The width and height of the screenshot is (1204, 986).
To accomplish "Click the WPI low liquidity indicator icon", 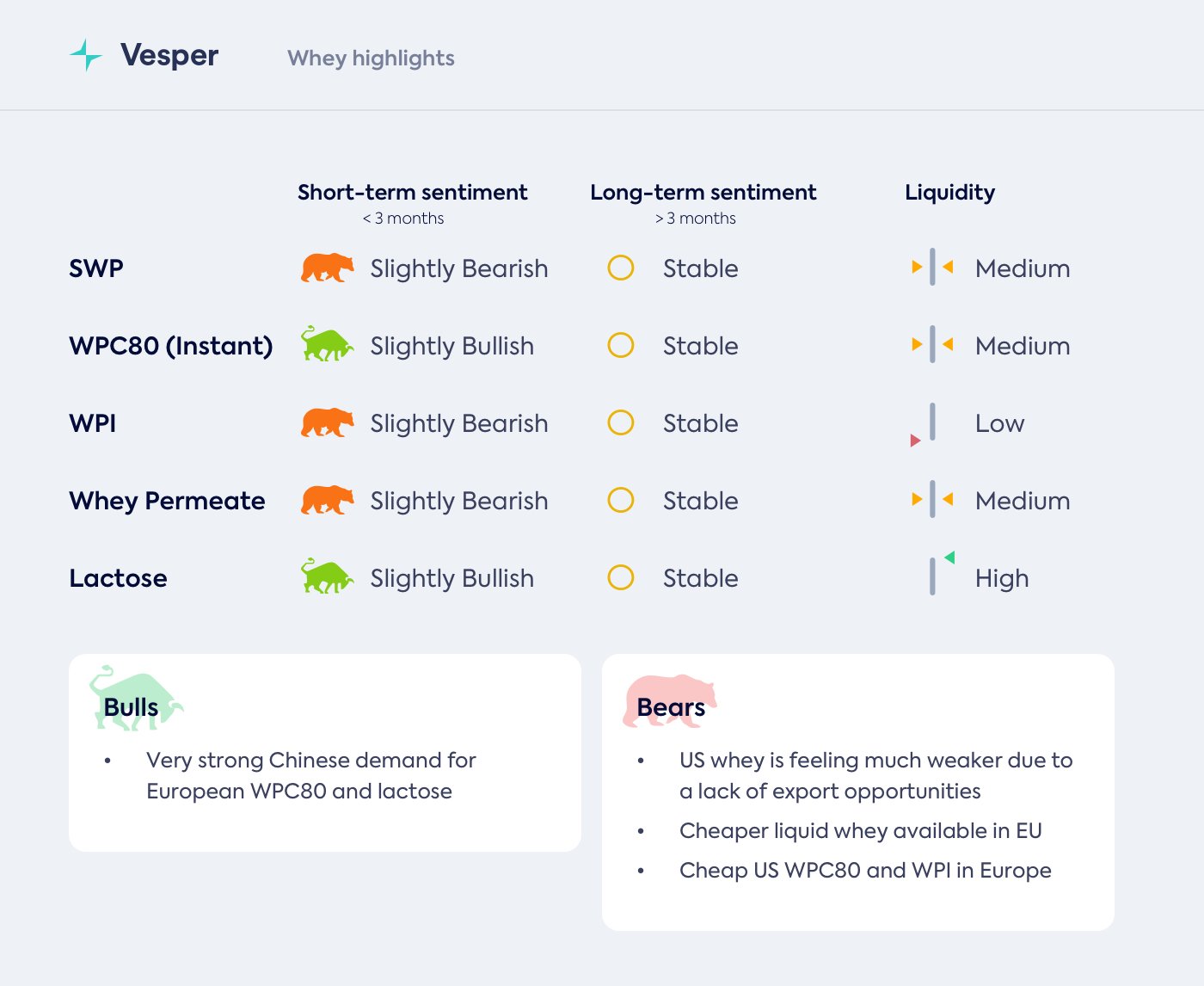I will pos(926,424).
